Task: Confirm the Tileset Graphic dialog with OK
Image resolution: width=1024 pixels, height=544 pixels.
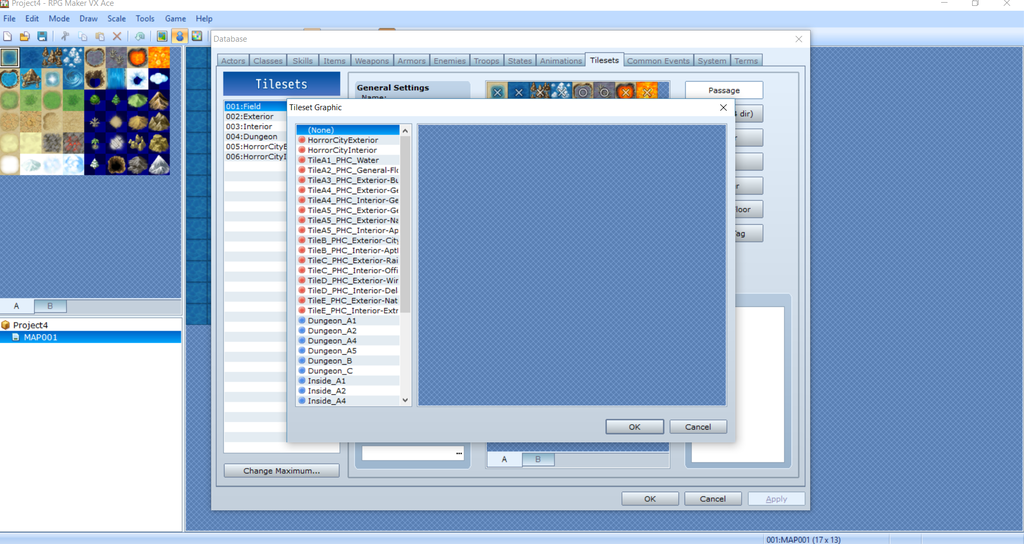Action: (634, 427)
